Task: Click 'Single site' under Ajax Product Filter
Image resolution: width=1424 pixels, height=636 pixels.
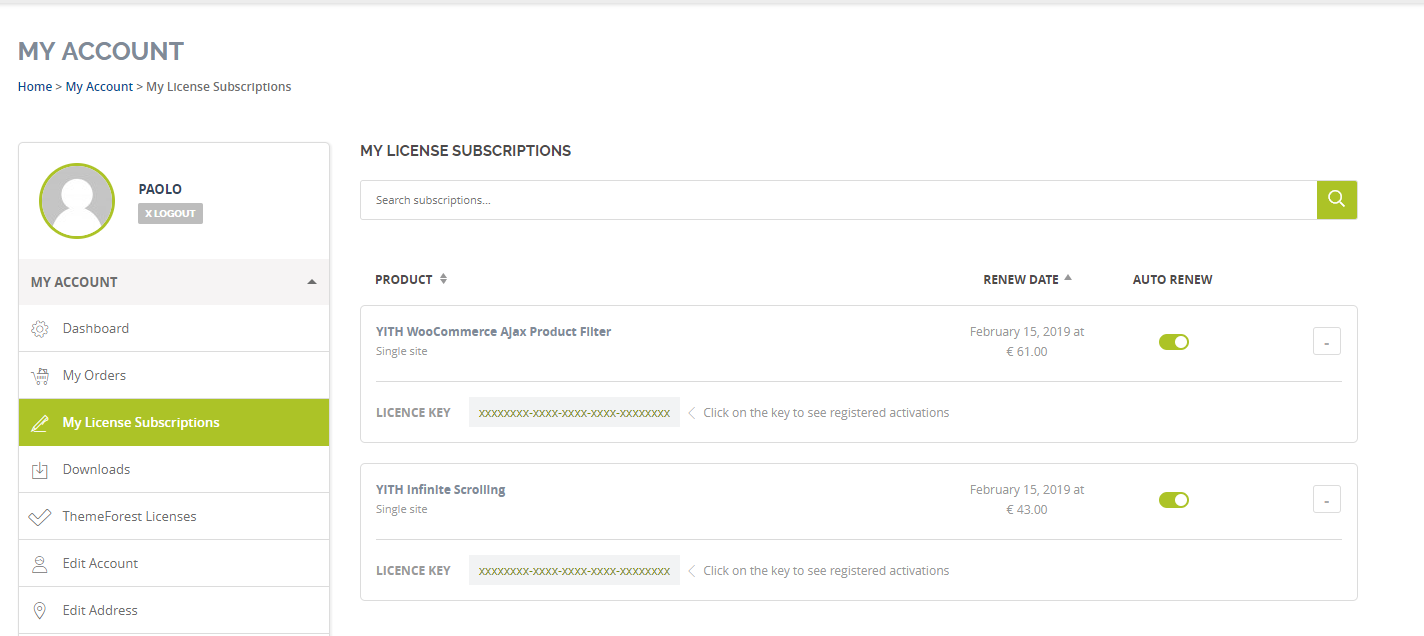Action: 401,352
